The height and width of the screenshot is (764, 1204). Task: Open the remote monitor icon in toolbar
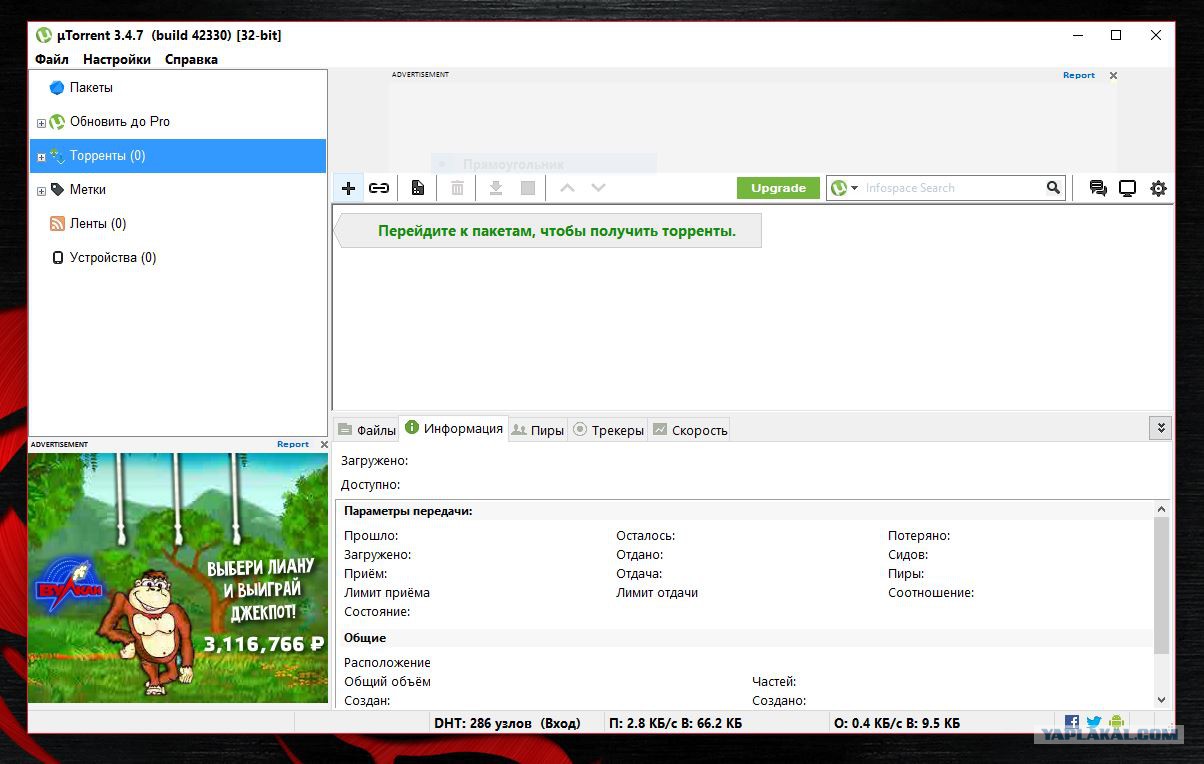click(1127, 188)
